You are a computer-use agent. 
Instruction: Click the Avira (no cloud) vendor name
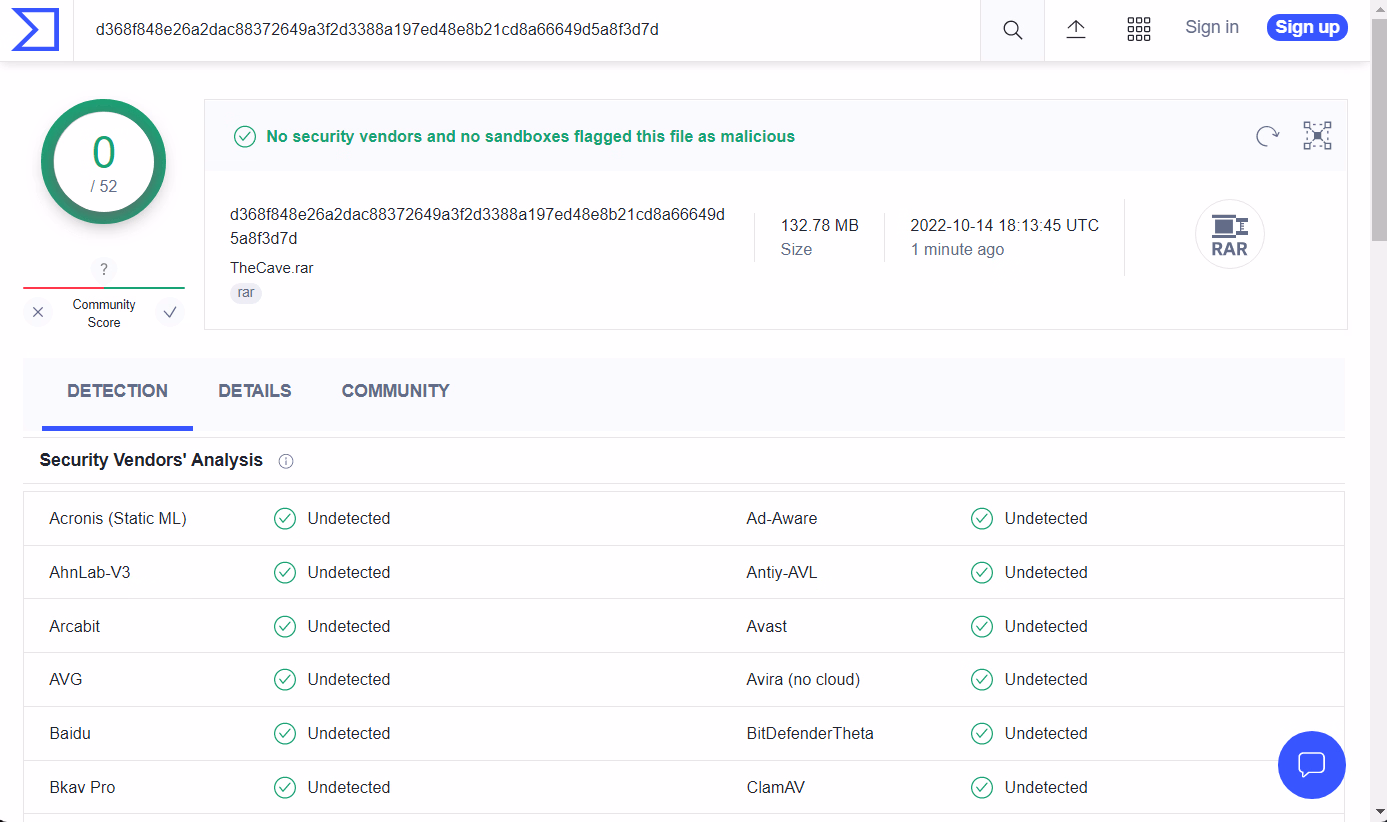[803, 679]
